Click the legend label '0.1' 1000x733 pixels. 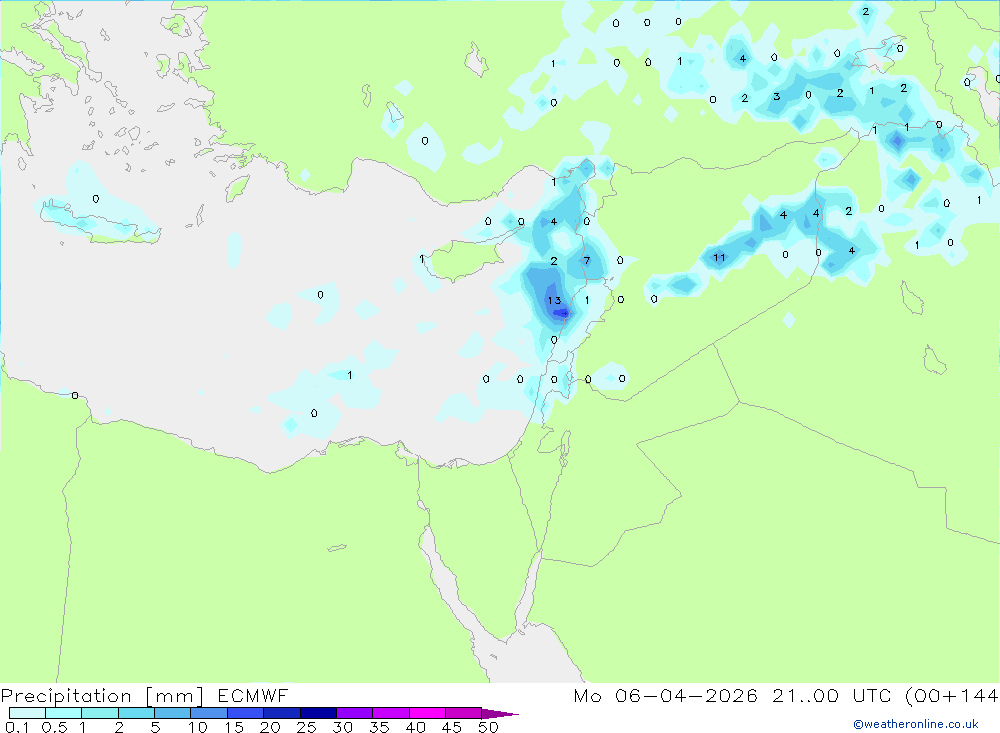[x=17, y=727]
